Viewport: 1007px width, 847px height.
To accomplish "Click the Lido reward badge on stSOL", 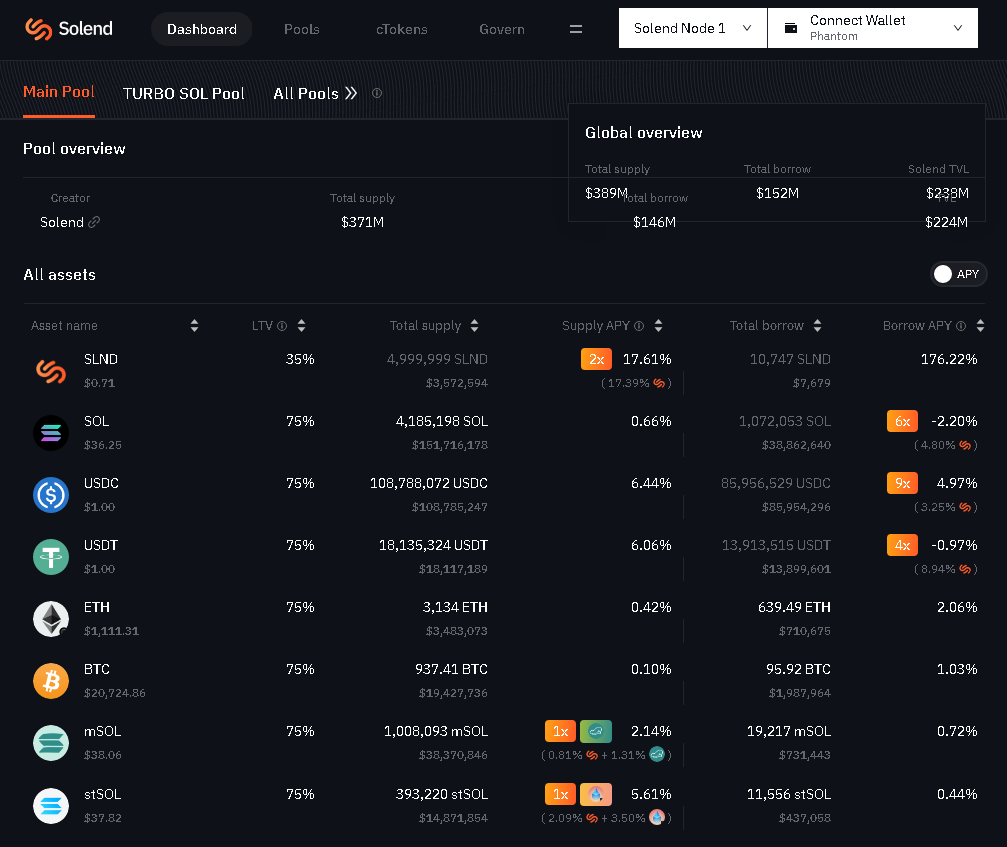I will click(596, 794).
